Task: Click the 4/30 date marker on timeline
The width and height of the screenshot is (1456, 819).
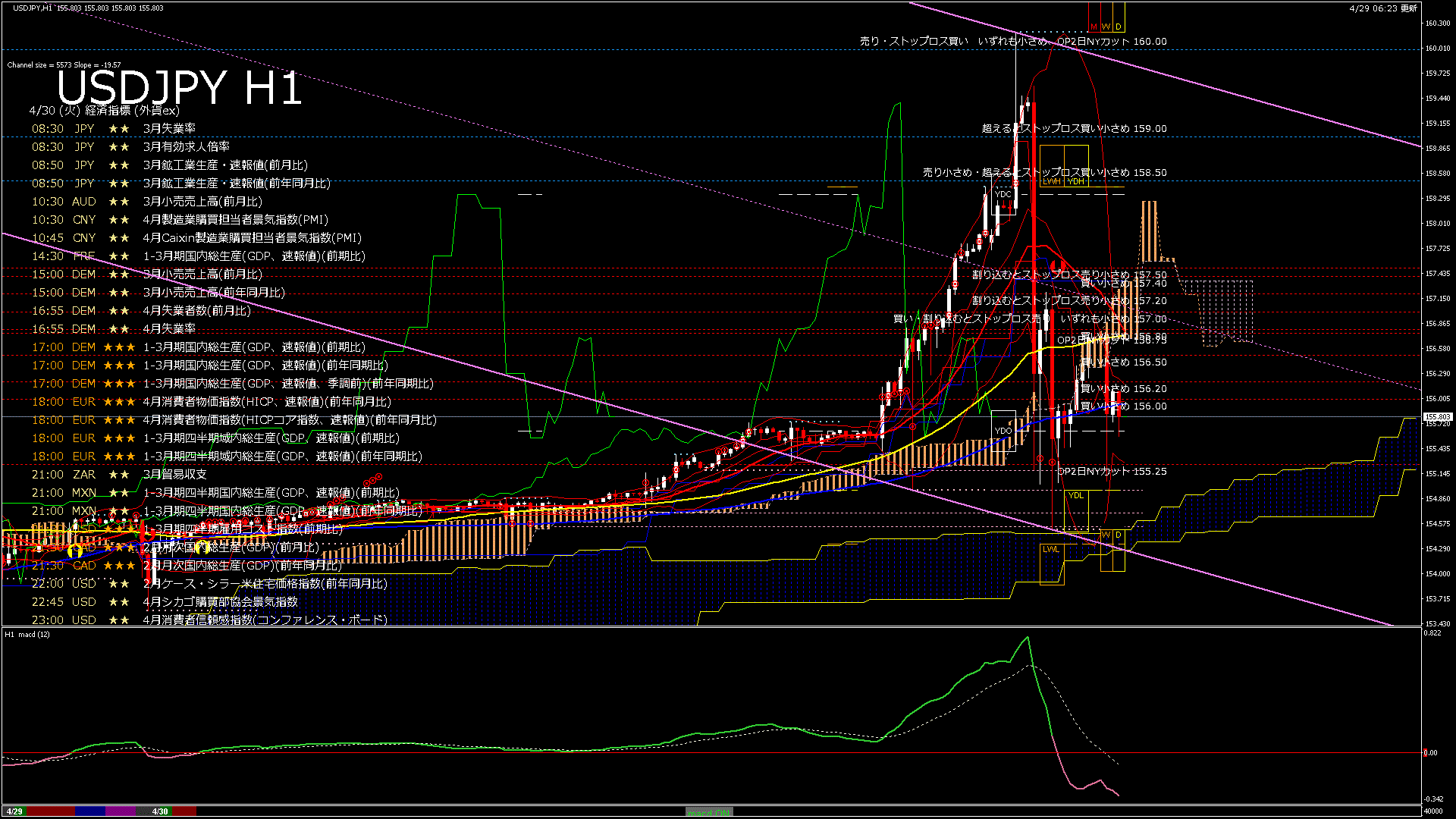Action: tap(160, 811)
